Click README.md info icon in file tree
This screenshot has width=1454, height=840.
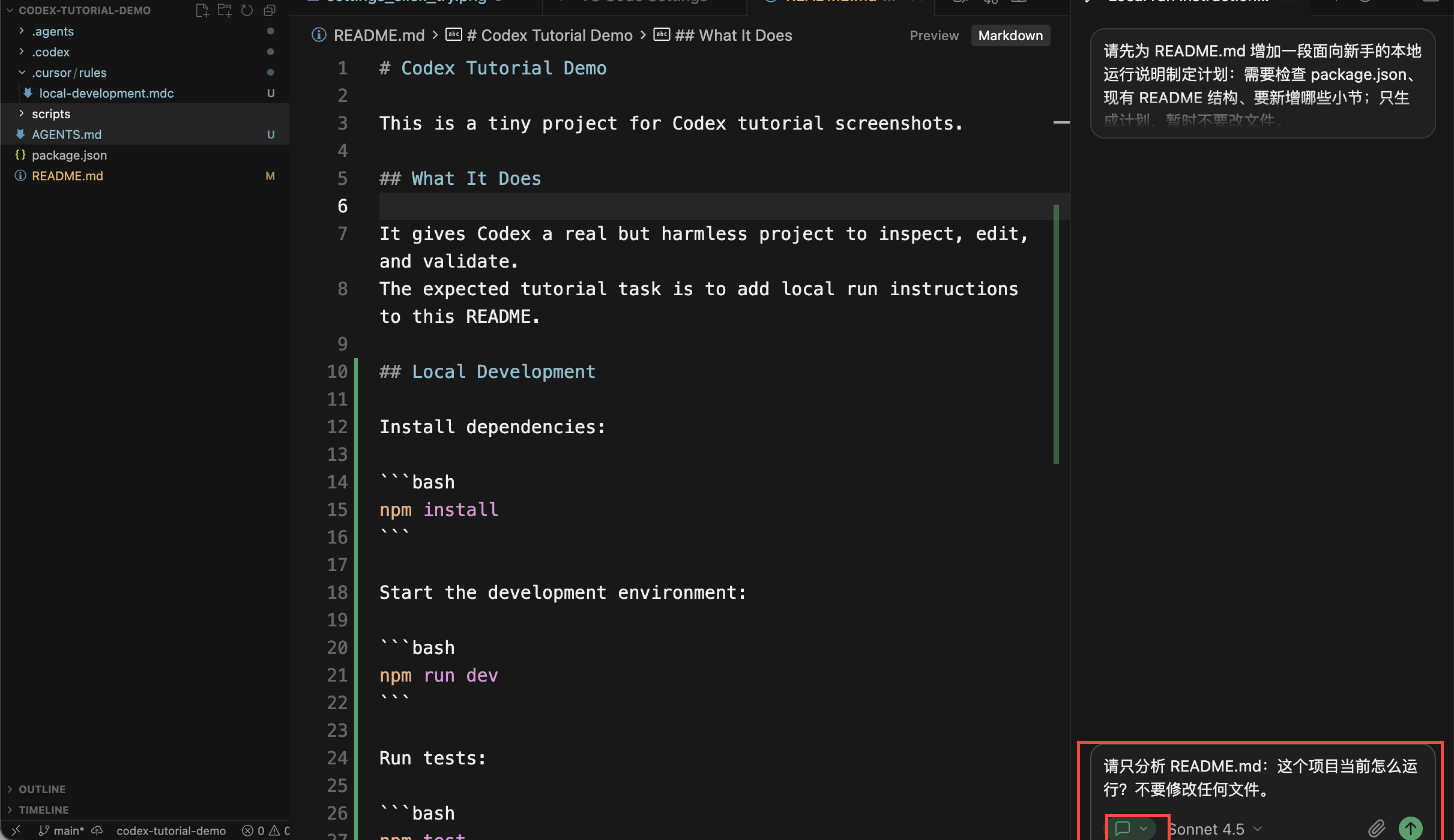[20, 176]
